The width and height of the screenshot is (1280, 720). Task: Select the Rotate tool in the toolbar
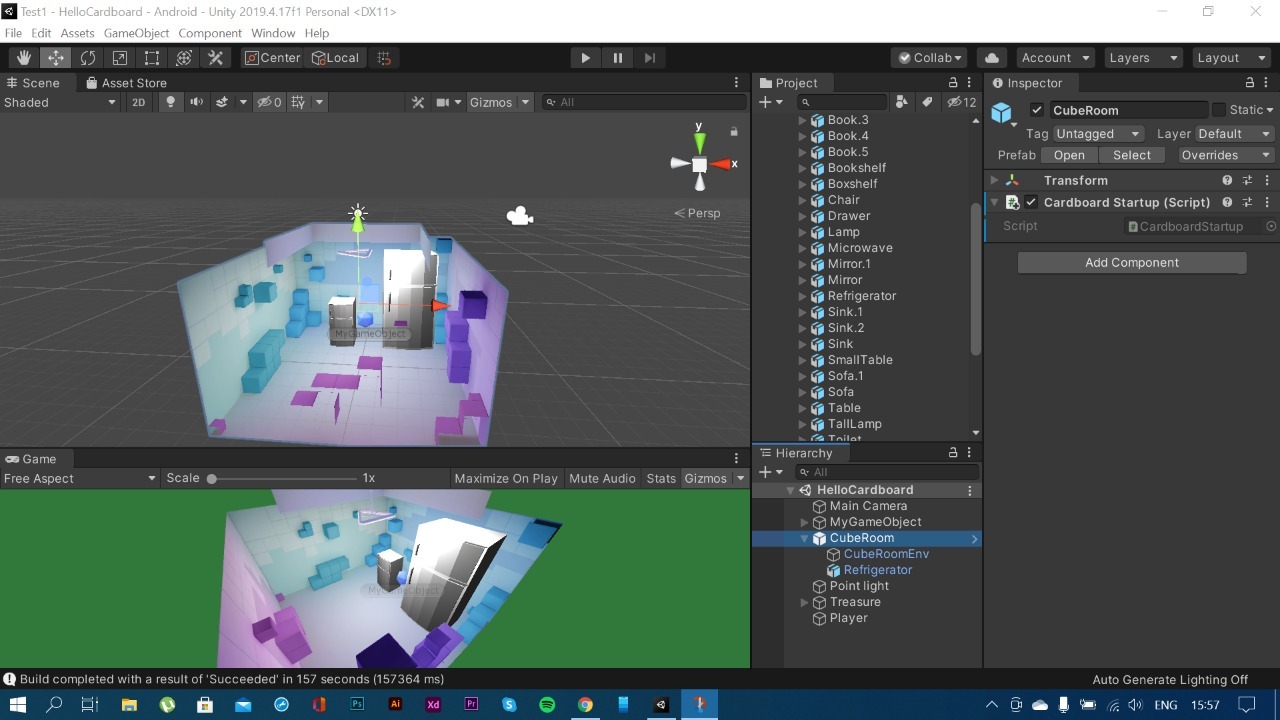pyautogui.click(x=88, y=57)
